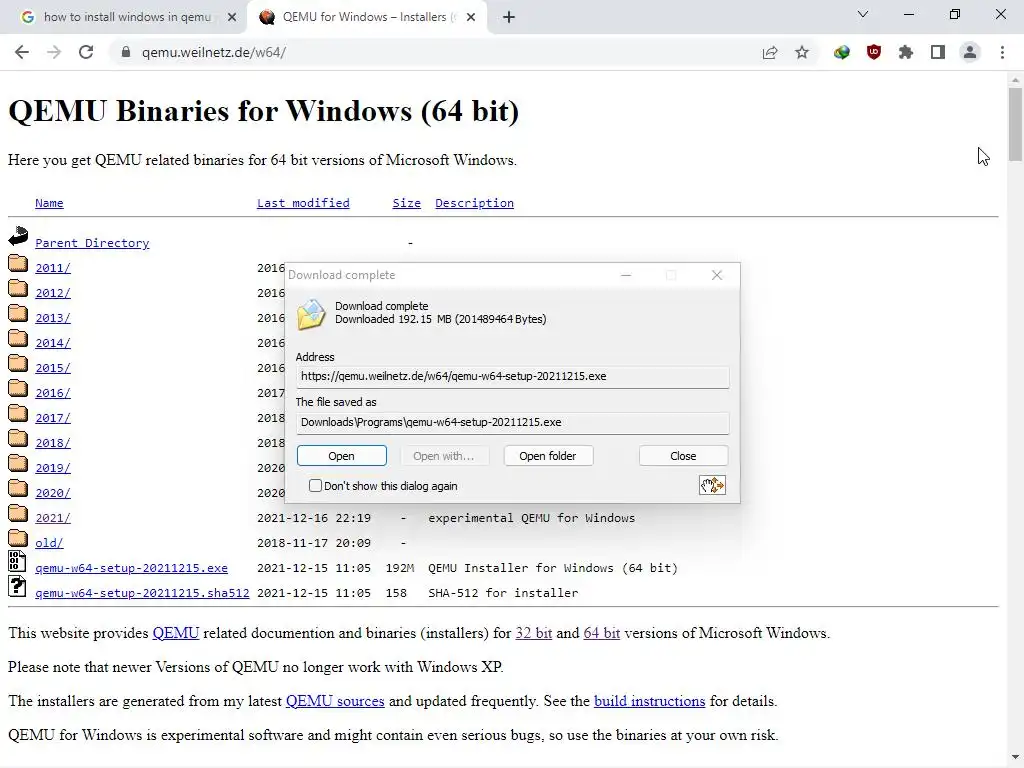Open the 2012/ folder link
1024x768 pixels.
click(53, 293)
